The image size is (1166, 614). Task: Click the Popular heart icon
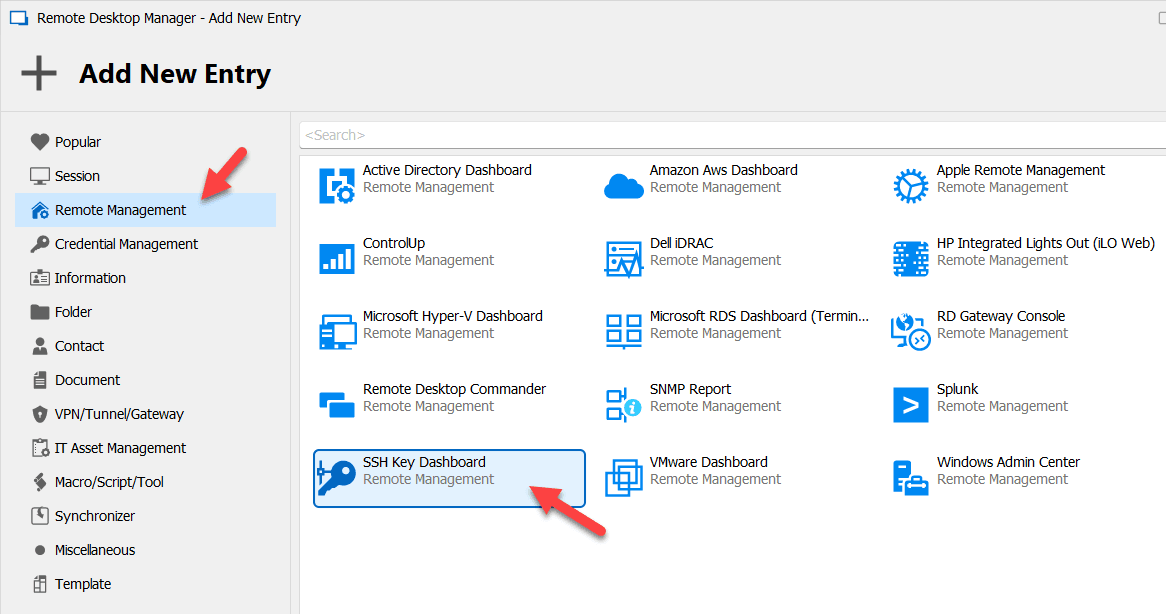click(39, 141)
